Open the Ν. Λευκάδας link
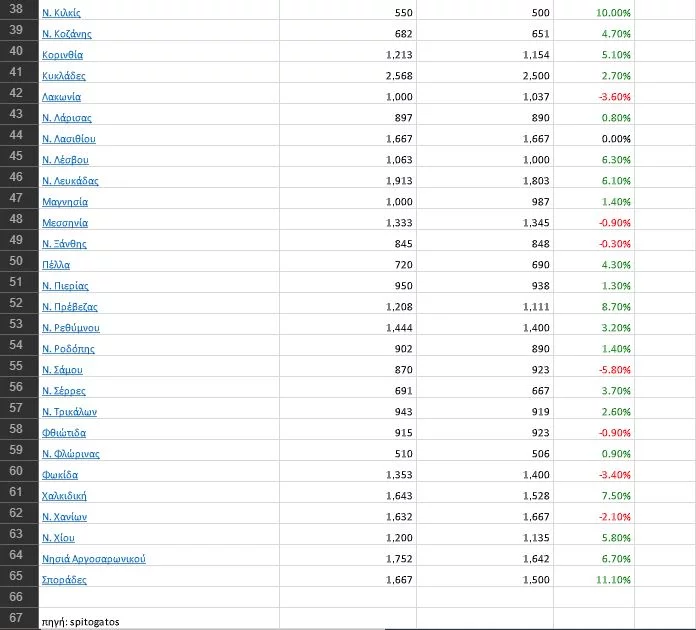The image size is (696, 630). tap(70, 181)
